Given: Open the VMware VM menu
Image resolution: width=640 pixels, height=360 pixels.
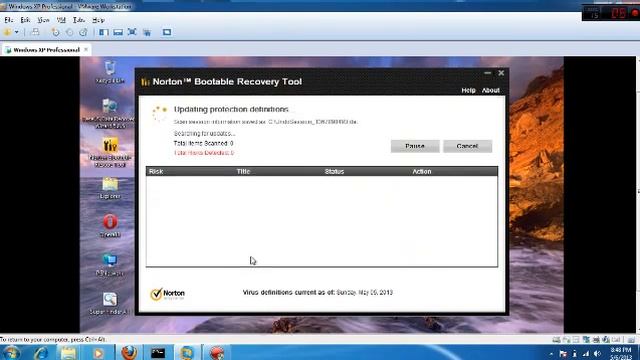Looking at the screenshot, I should (61, 20).
